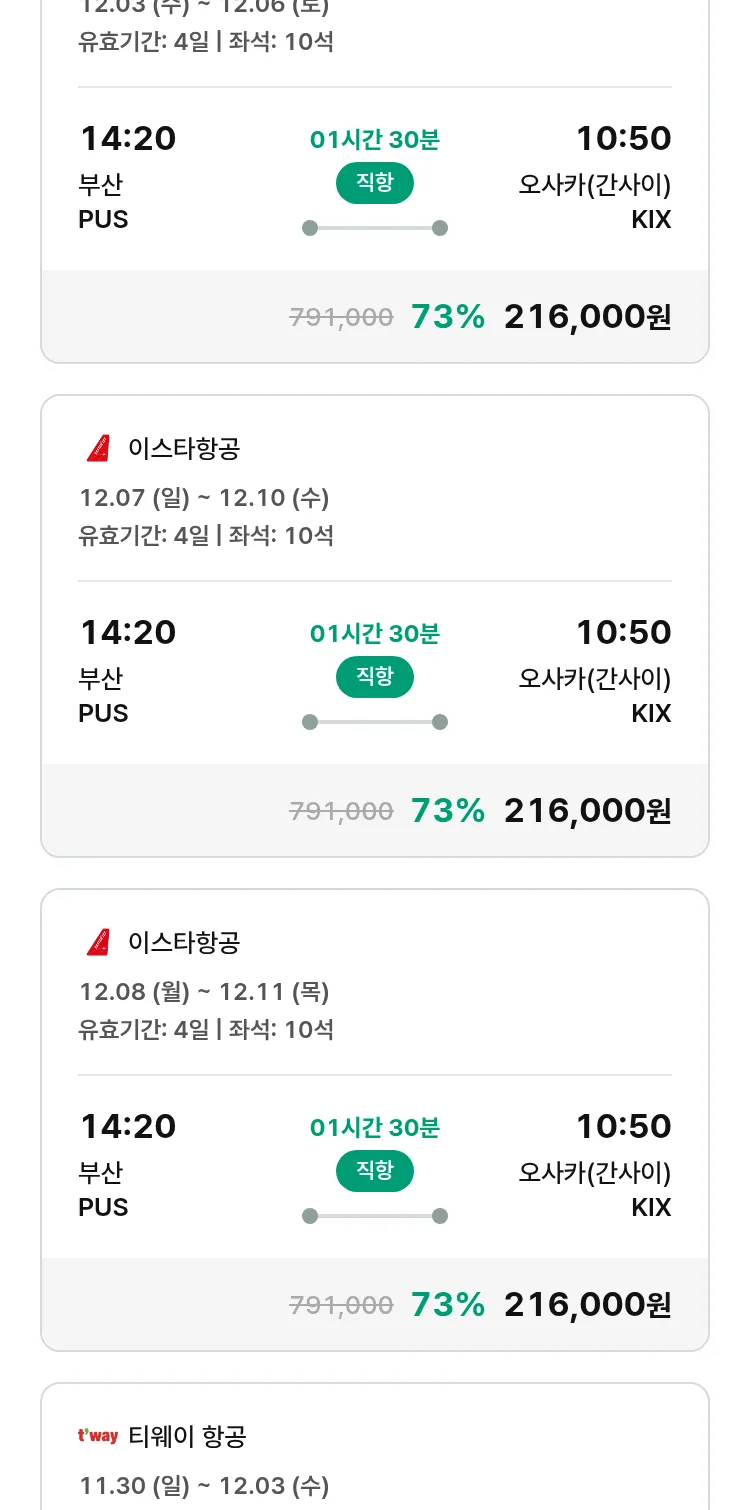This screenshot has height=1510, width=750.
Task: Select the 216,000원 price for 12.03–12.06 flight
Action: [587, 317]
